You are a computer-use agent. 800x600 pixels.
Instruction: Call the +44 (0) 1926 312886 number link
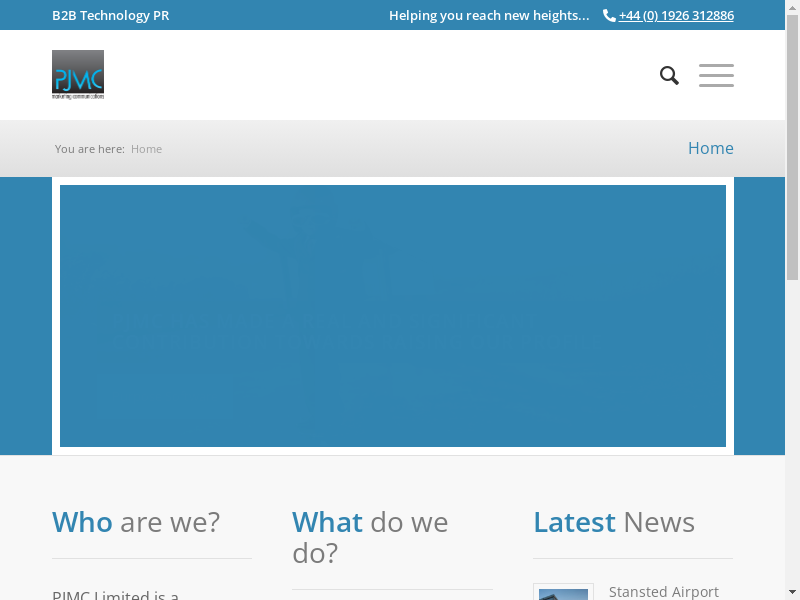coord(676,16)
